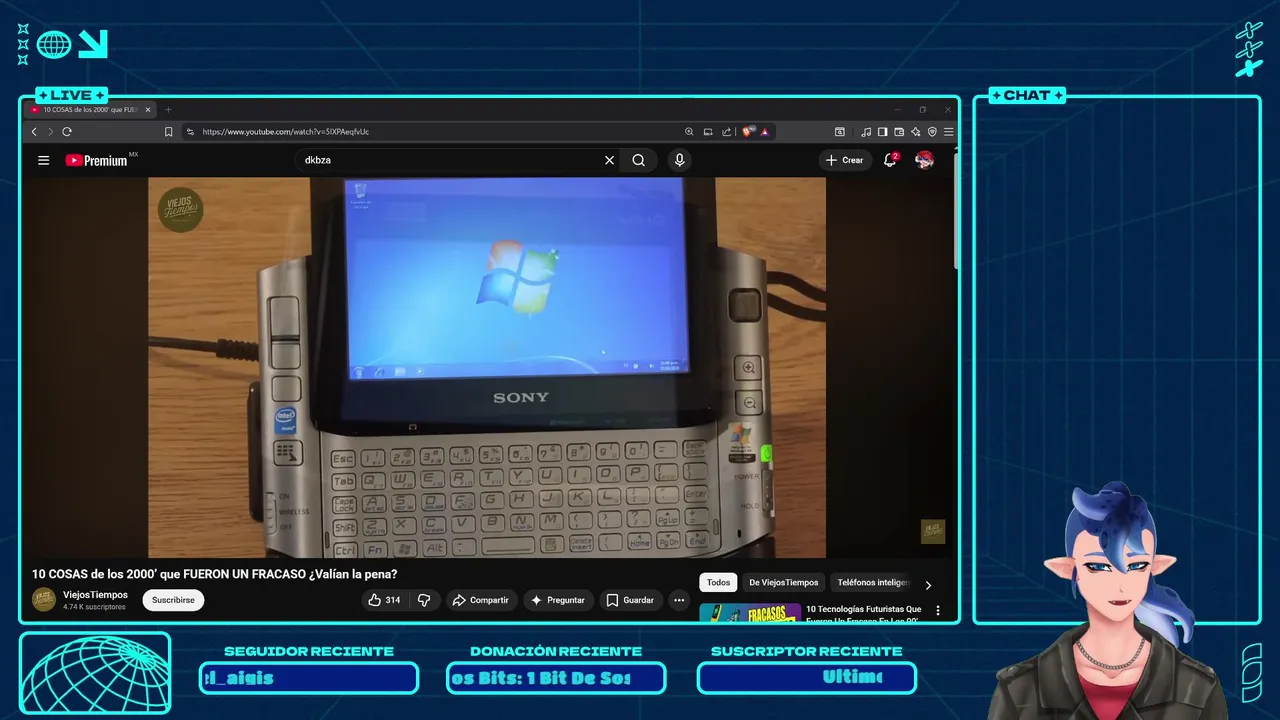
Task: Open ViejosTiempos channel name link
Action: [x=95, y=594]
